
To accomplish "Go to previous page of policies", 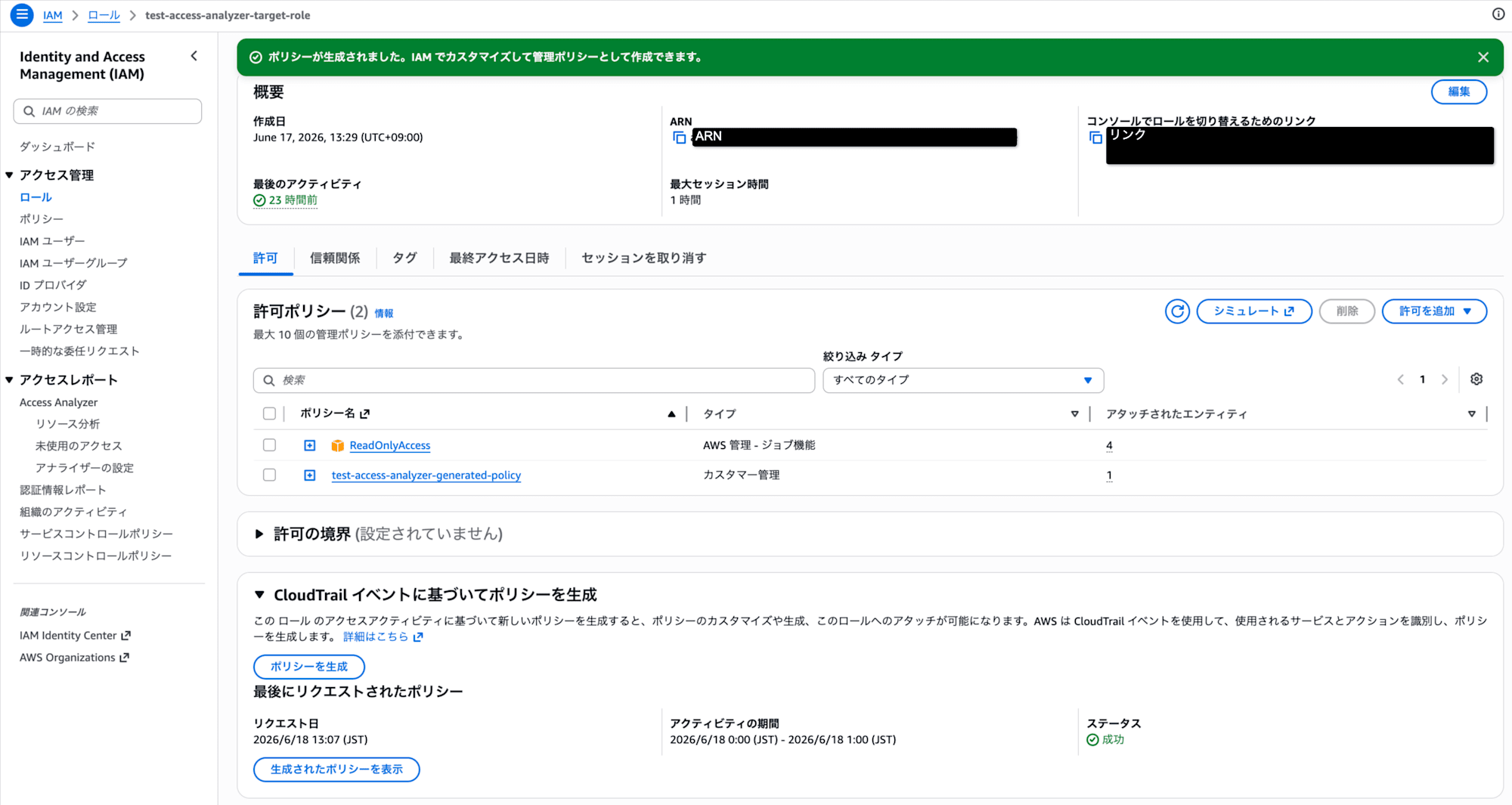I will (x=1400, y=379).
